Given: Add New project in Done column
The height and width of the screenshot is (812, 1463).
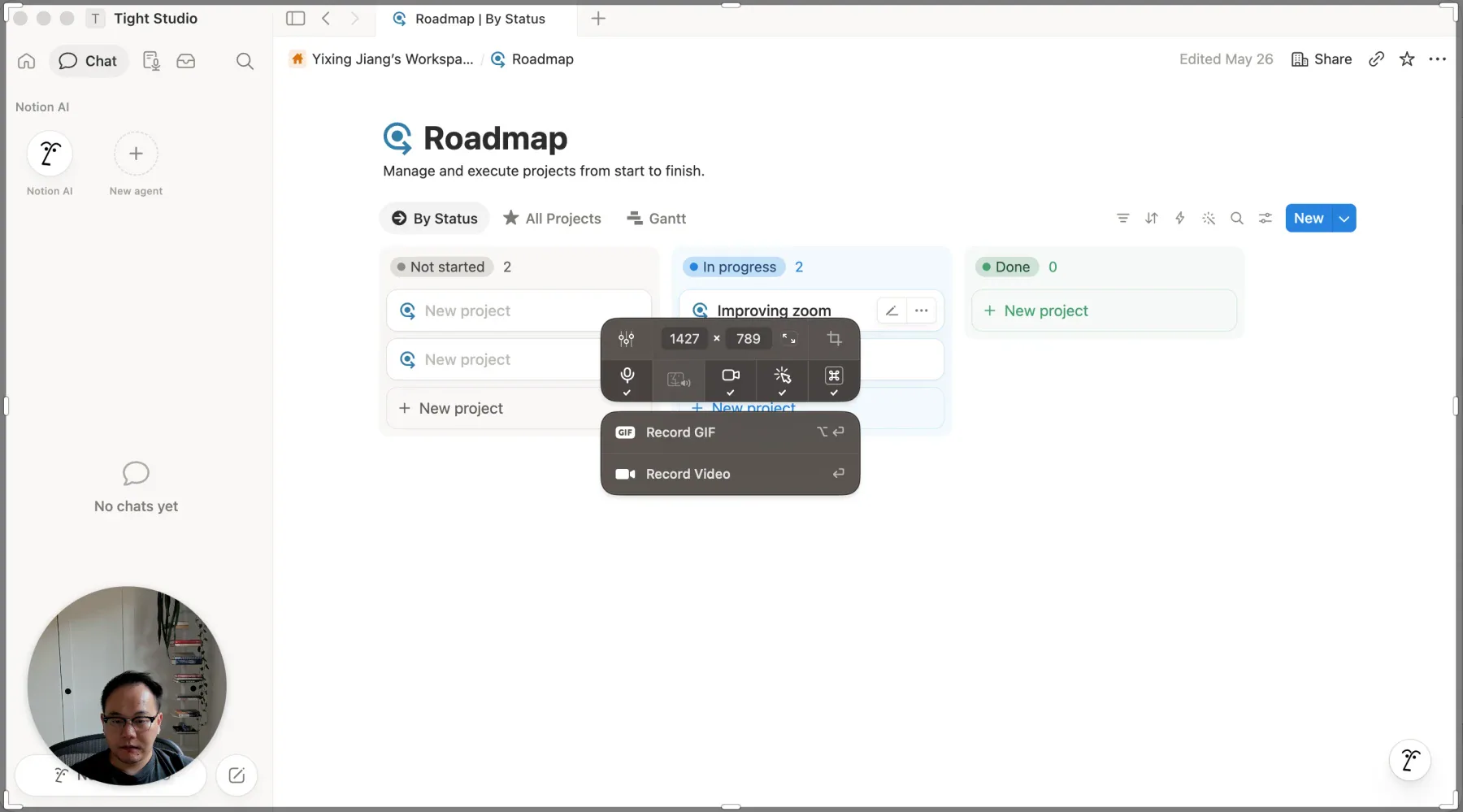Looking at the screenshot, I should (1104, 310).
